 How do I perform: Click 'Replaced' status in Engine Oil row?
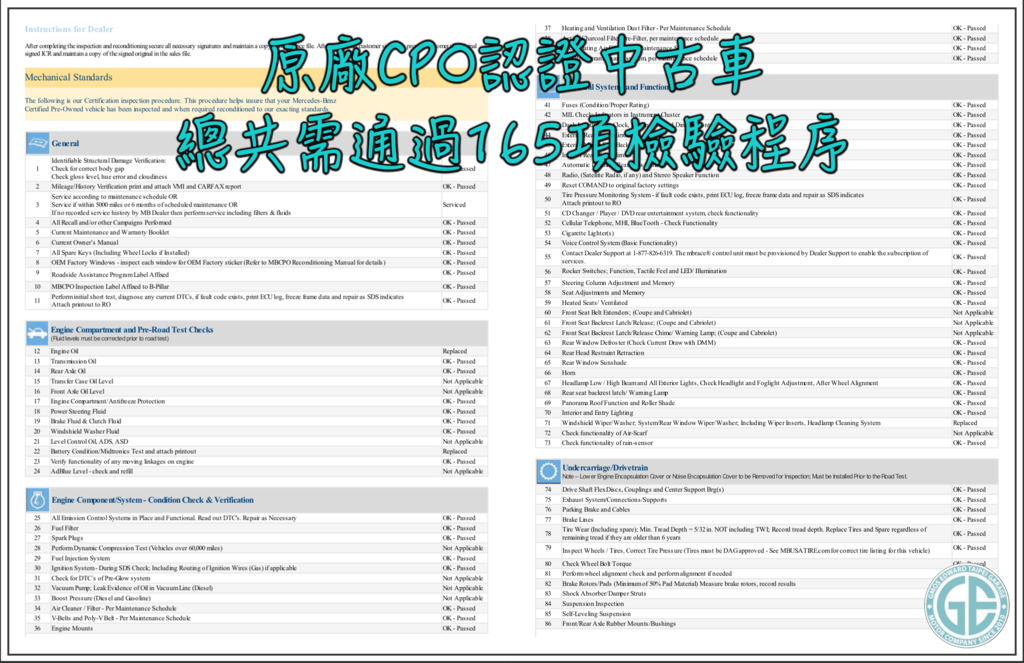coord(455,351)
